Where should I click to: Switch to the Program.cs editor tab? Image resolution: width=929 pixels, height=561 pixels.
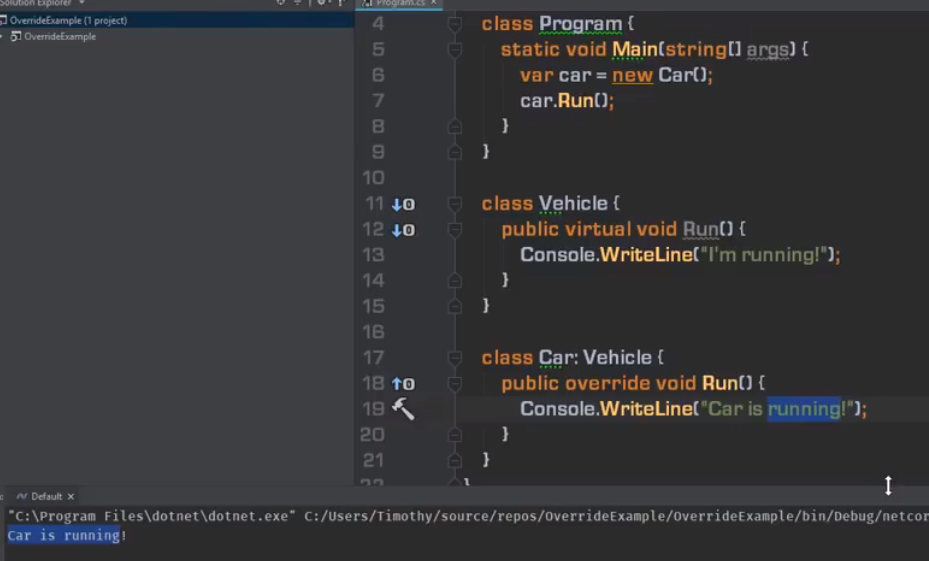(x=399, y=4)
